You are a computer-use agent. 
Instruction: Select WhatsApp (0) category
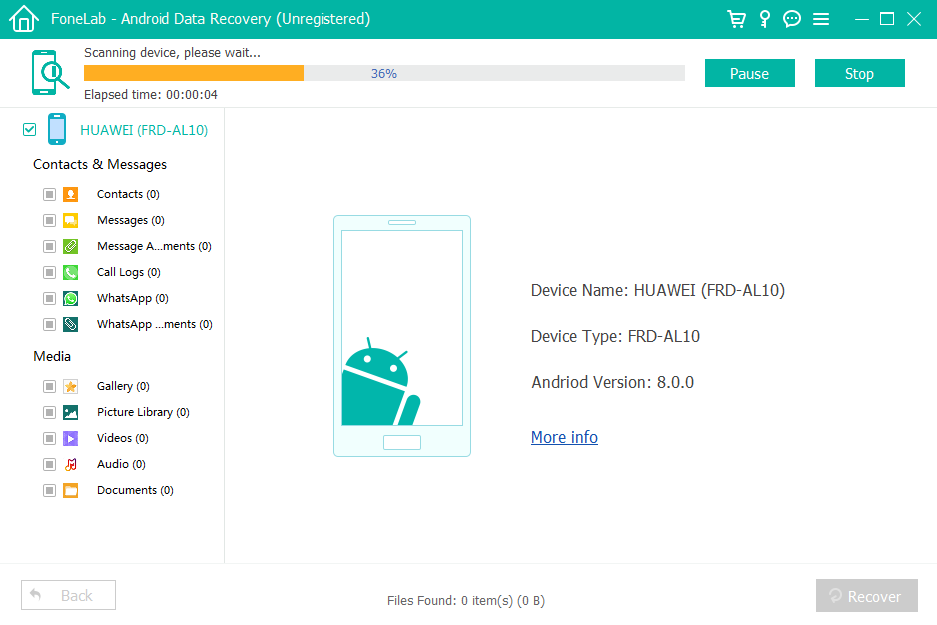pyautogui.click(x=133, y=298)
